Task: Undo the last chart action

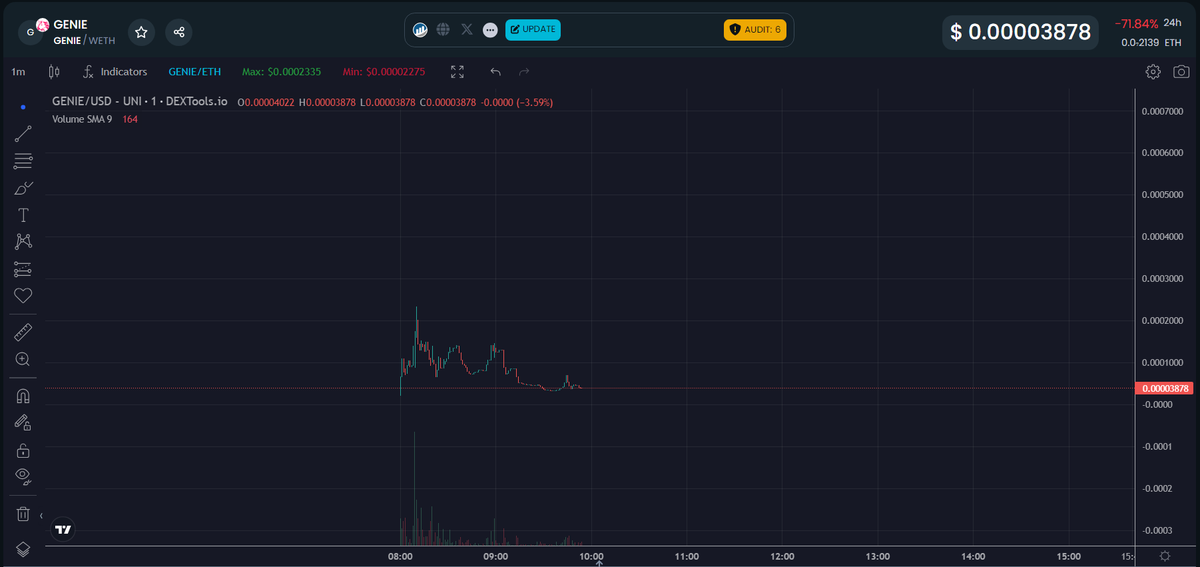Action: (495, 72)
